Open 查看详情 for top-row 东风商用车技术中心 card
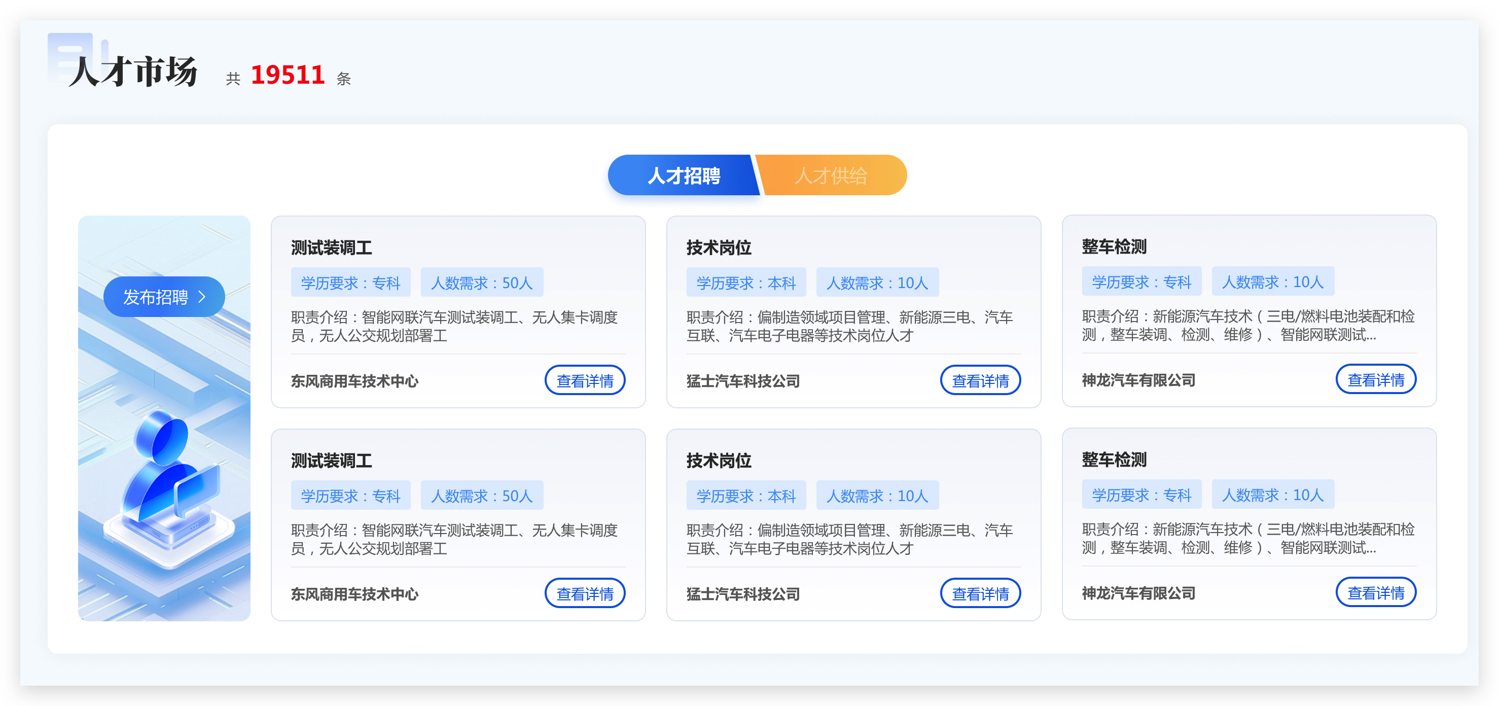1499x706 pixels. click(585, 381)
